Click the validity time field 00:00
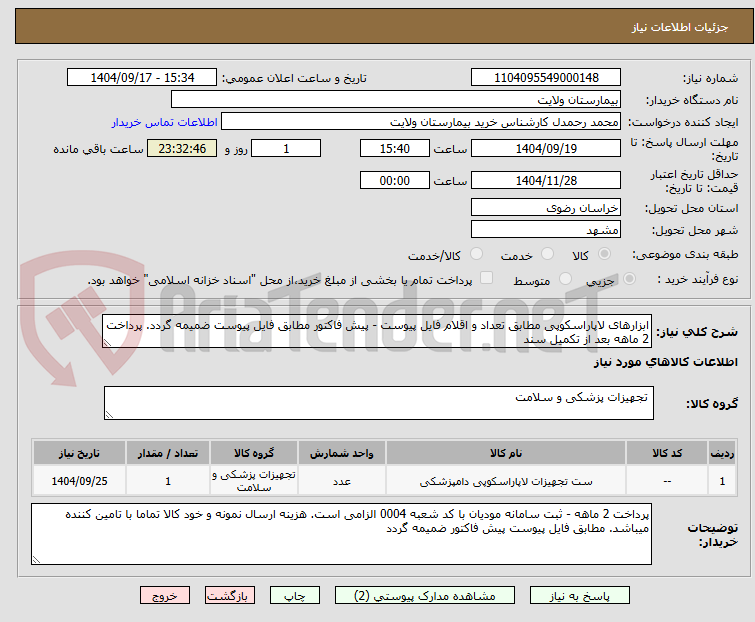Image resolution: width=755 pixels, height=622 pixels. 395,181
